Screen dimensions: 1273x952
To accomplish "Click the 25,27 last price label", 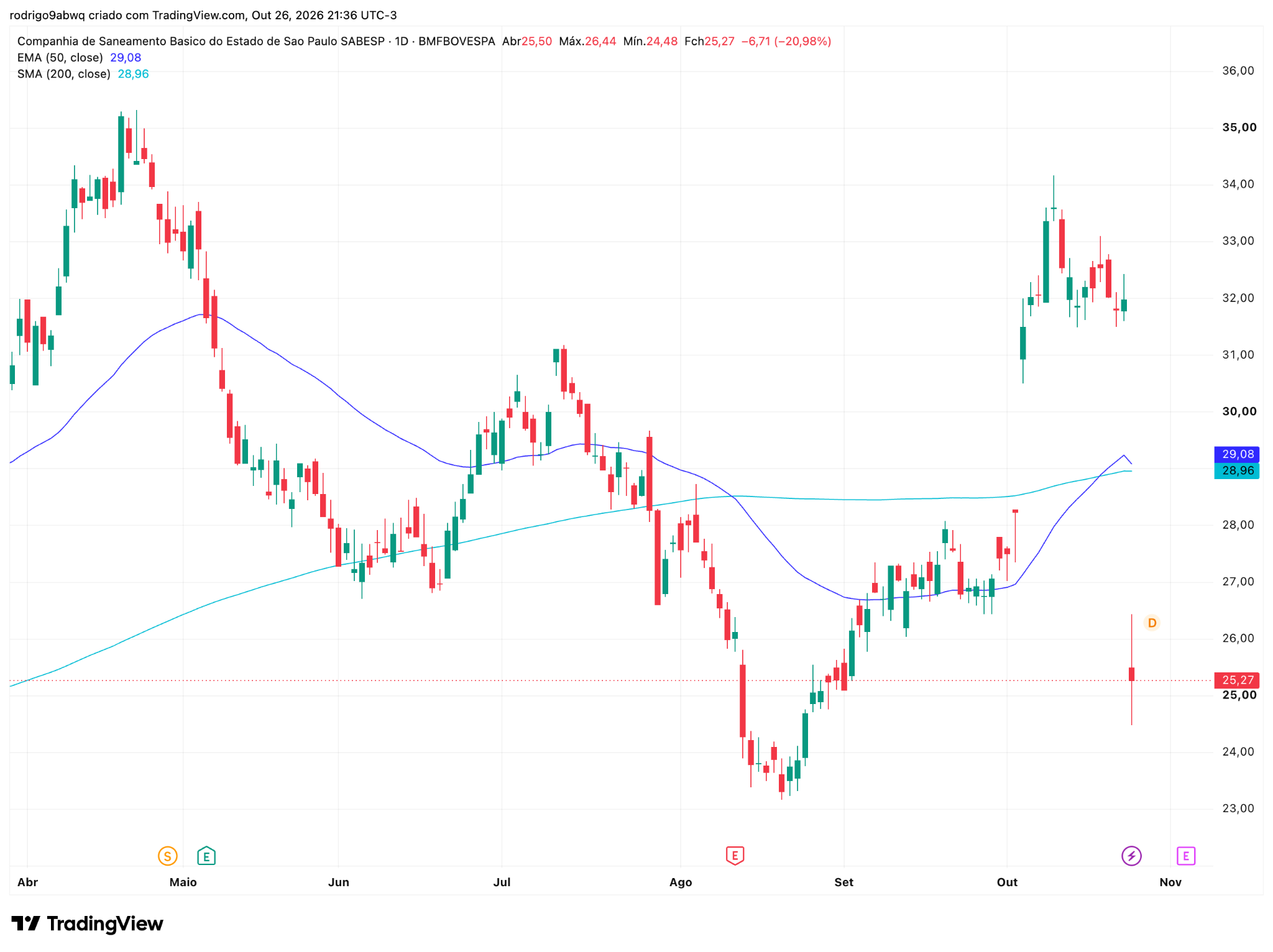I will (x=1237, y=680).
